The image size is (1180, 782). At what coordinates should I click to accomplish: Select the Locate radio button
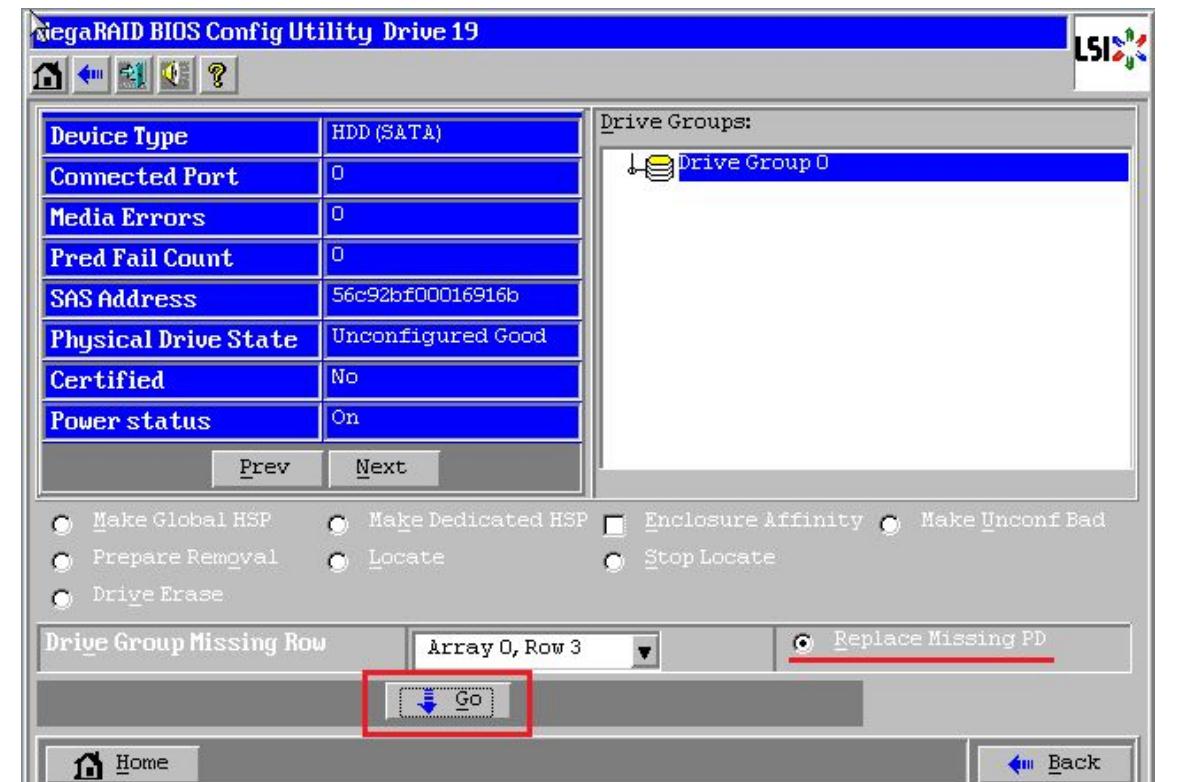[339, 561]
